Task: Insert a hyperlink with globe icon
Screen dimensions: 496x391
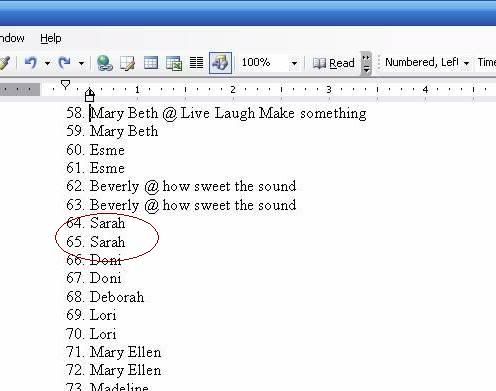Action: (105, 63)
